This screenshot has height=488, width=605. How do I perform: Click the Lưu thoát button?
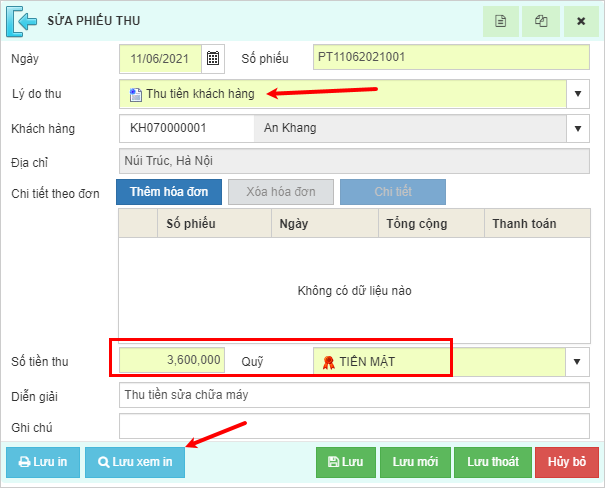click(x=491, y=462)
